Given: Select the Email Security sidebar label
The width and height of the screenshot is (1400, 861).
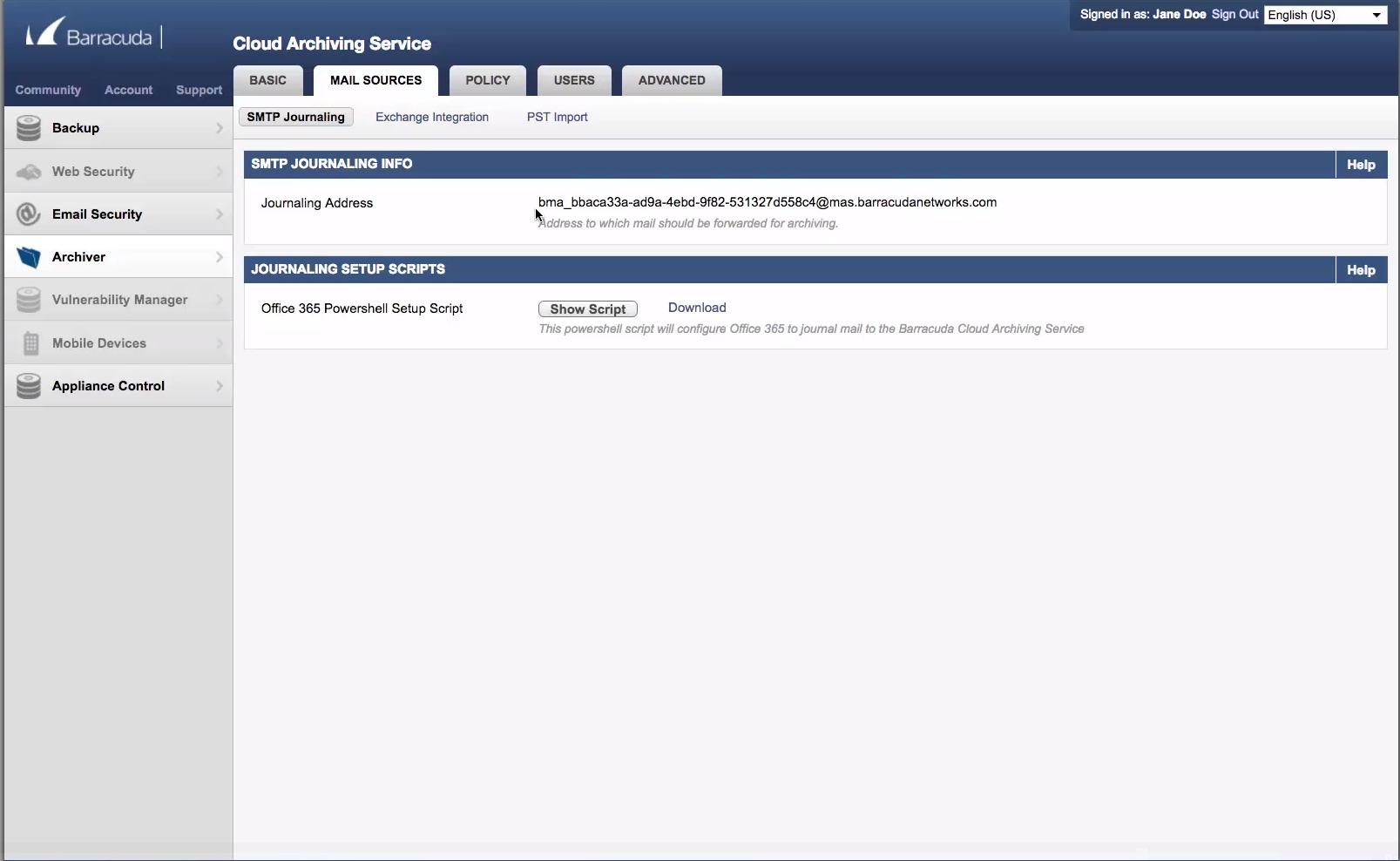Looking at the screenshot, I should point(97,214).
